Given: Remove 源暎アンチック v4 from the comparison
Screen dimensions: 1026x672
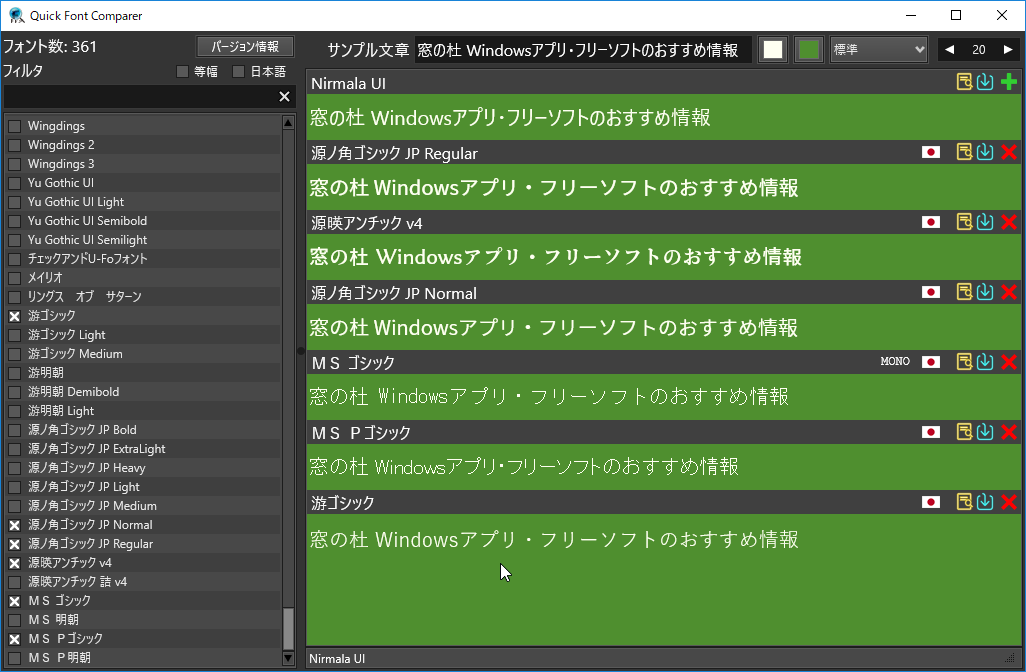Looking at the screenshot, I should point(1009,222).
